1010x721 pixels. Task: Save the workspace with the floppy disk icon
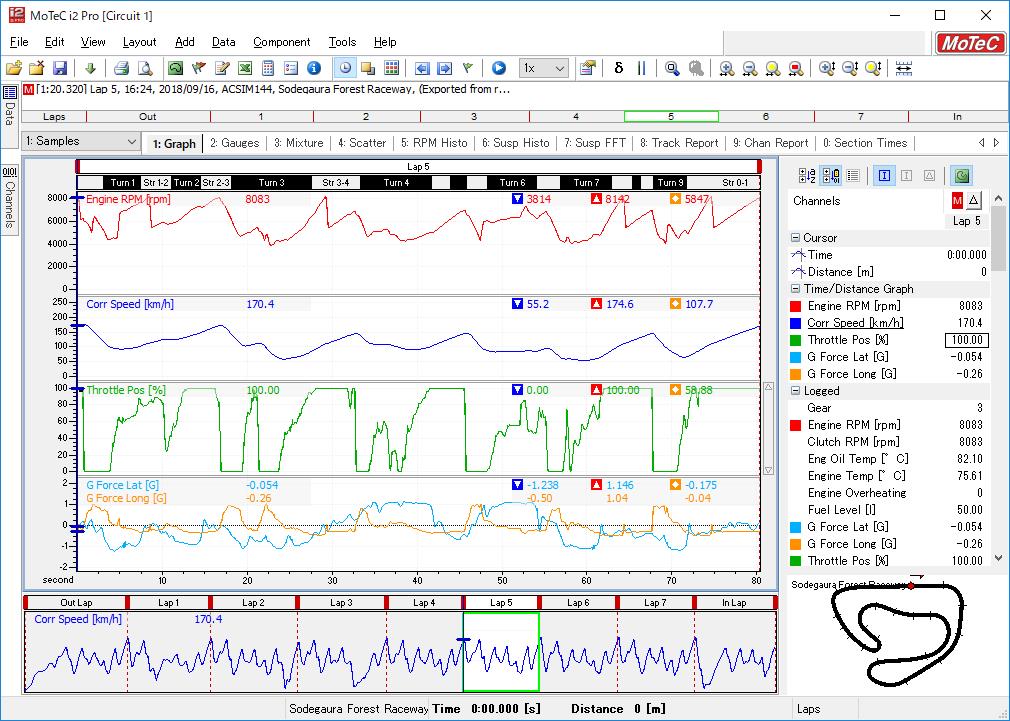coord(60,68)
